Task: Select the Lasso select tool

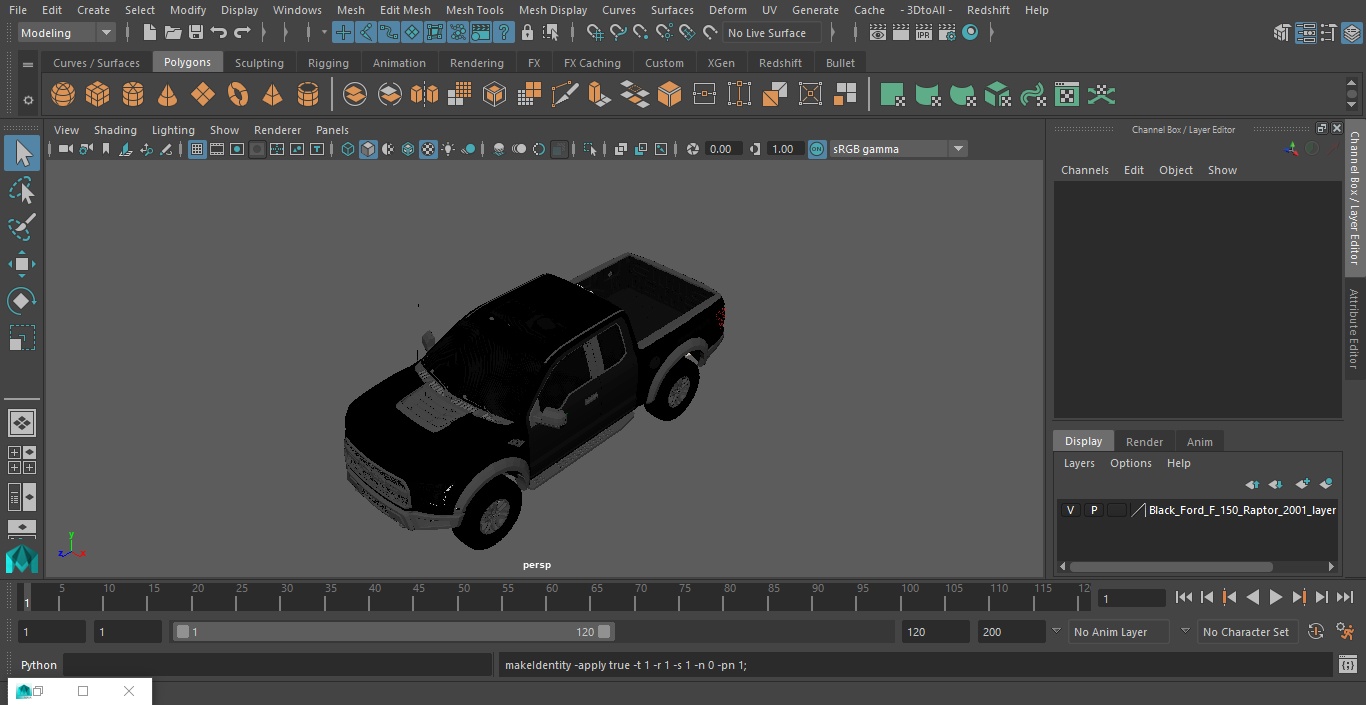Action: point(22,190)
